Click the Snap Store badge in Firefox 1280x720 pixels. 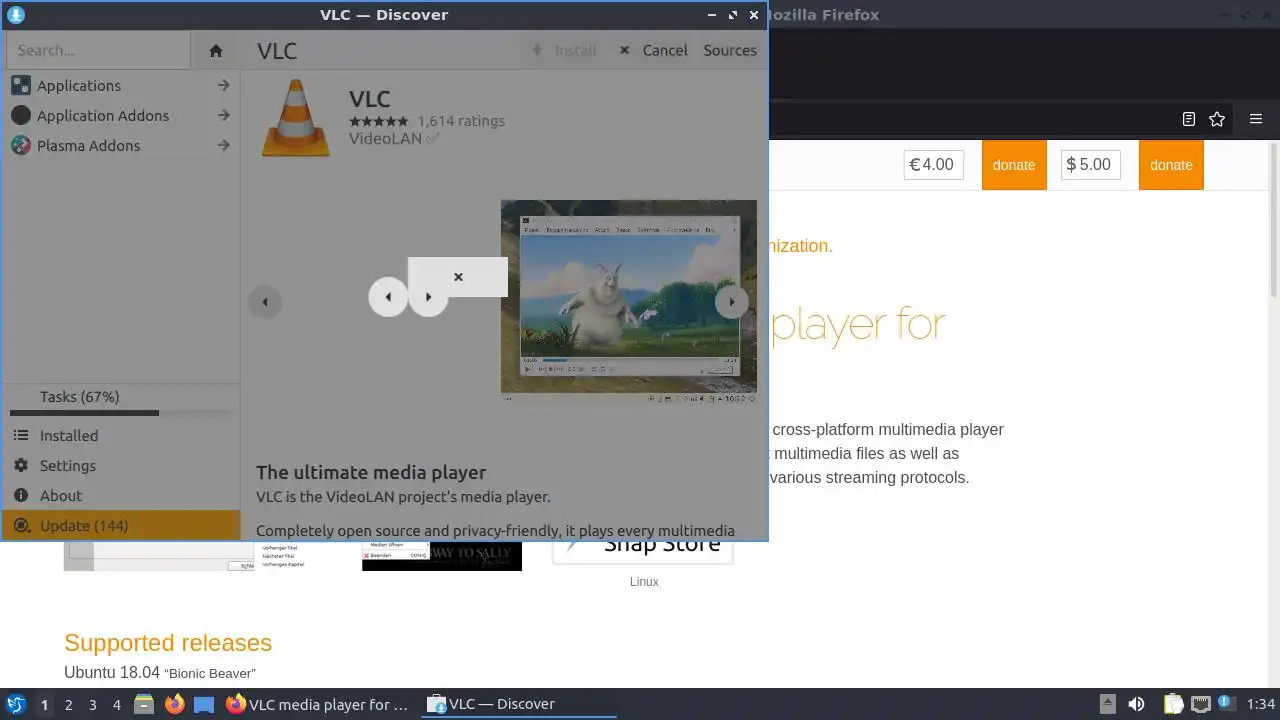pyautogui.click(x=643, y=552)
